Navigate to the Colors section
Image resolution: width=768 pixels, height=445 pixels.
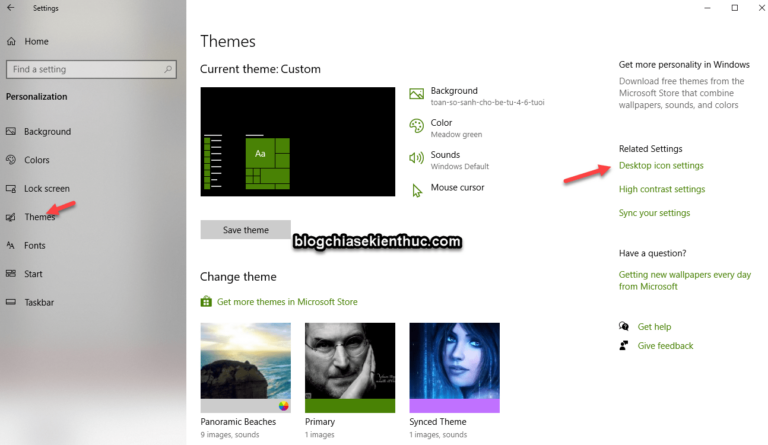click(36, 160)
